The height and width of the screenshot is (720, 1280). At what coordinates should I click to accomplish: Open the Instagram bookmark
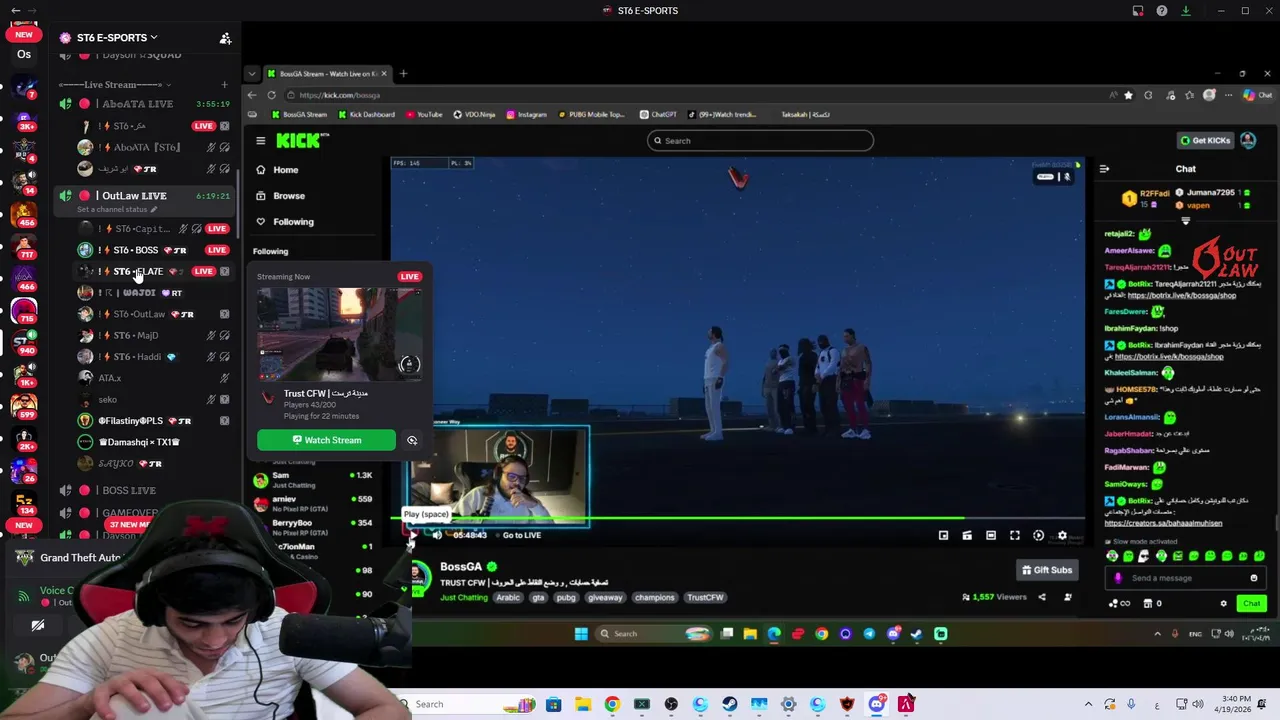(527, 115)
